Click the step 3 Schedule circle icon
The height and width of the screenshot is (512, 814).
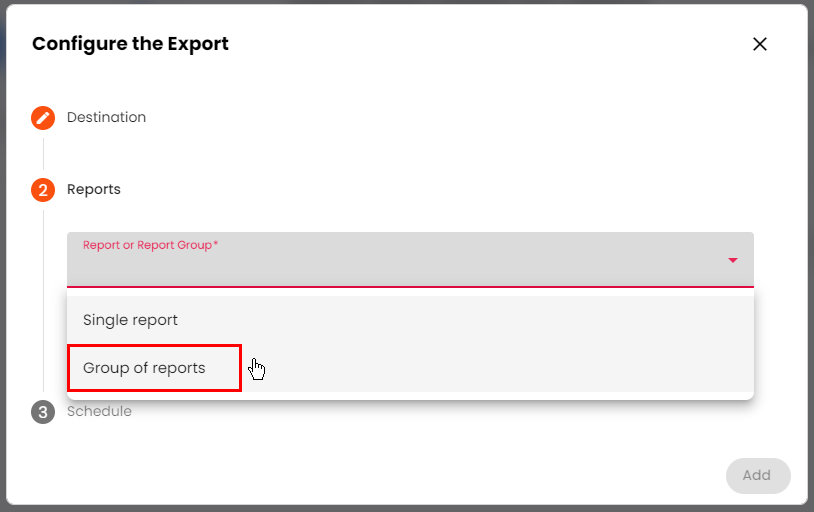43,412
